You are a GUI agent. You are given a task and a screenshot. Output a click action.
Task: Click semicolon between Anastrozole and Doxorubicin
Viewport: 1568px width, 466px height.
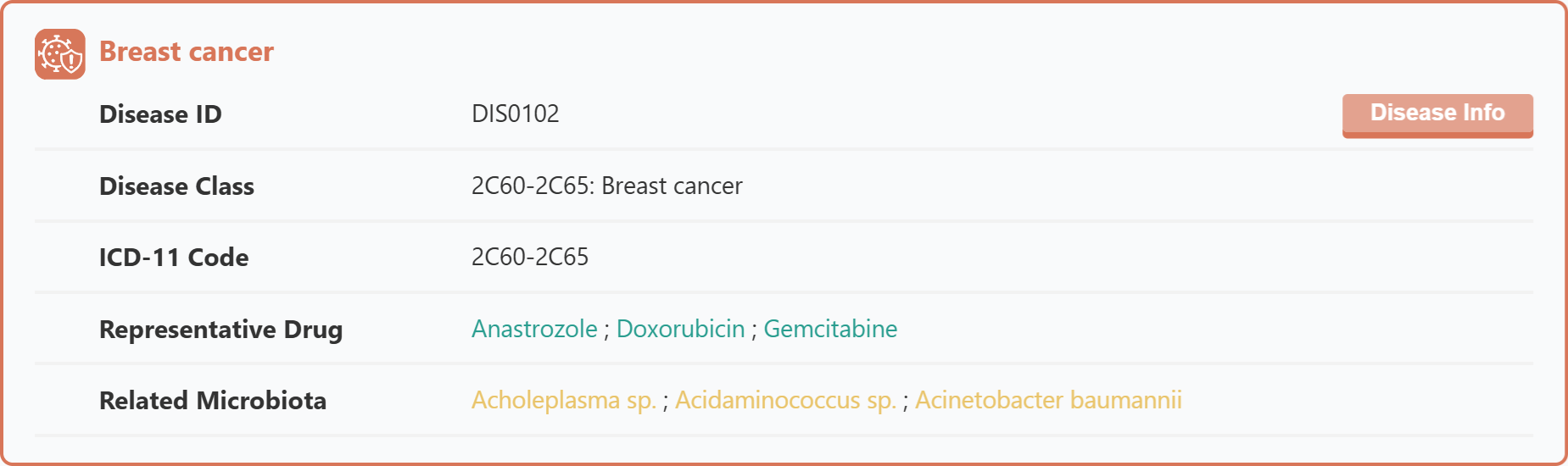point(606,330)
